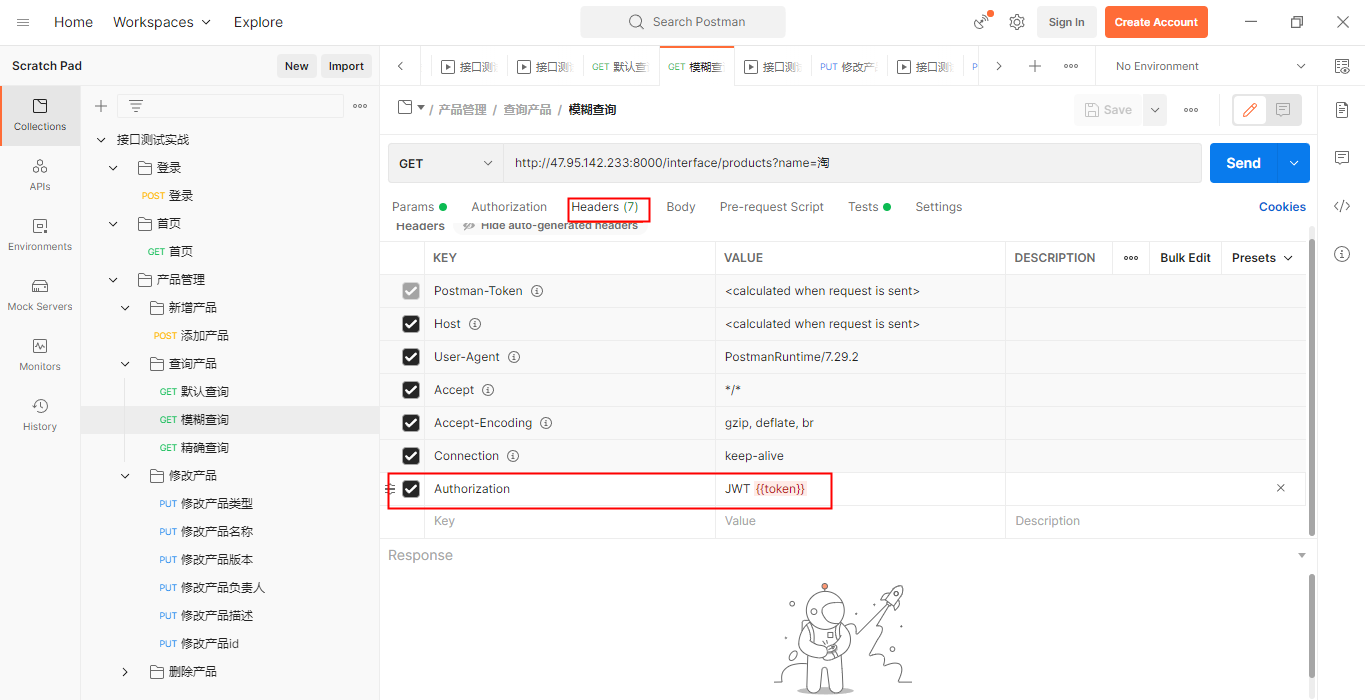The height and width of the screenshot is (700, 1365).
Task: Switch to the Body tab
Action: pos(680,207)
